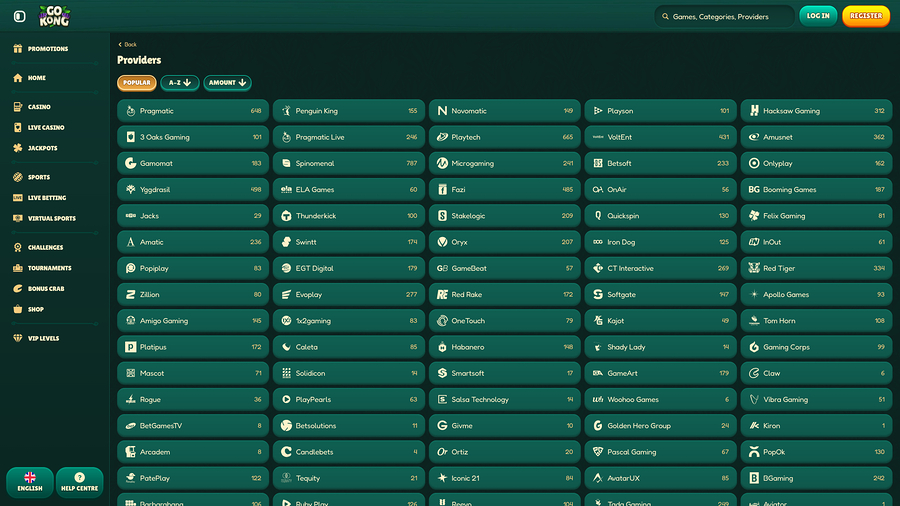Sort providers by Amount
Screen dimensions: 900x506
coord(227,83)
